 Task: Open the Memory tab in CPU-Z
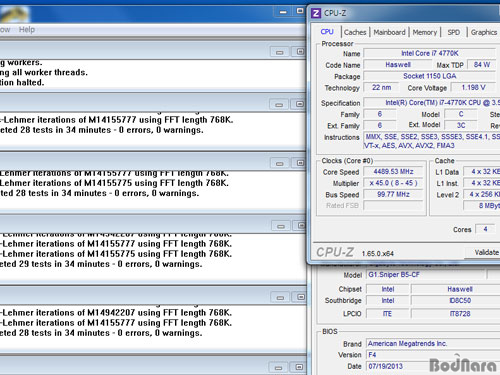click(425, 32)
